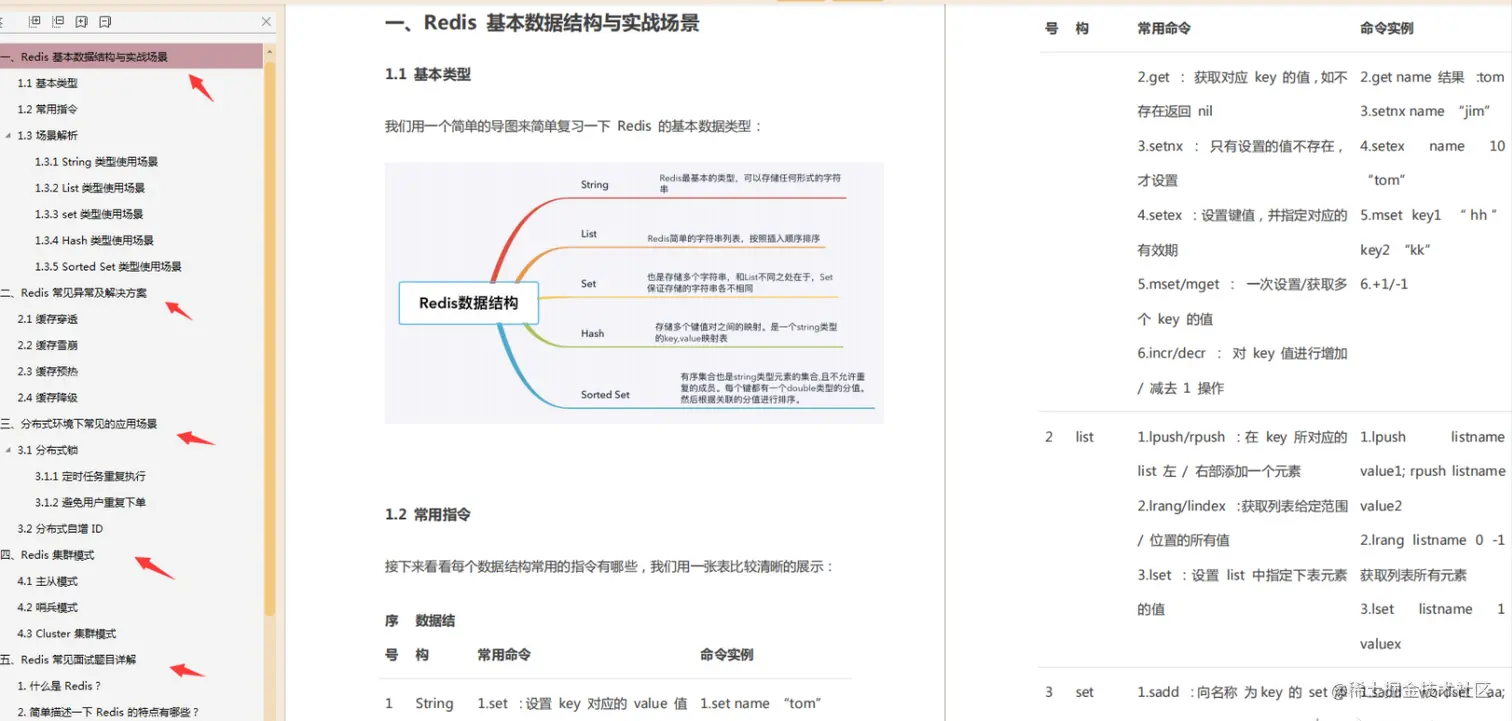Select outline item 二、Redis 常见异常及解决方案
Viewport: 1512px width, 721px height.
tap(74, 293)
